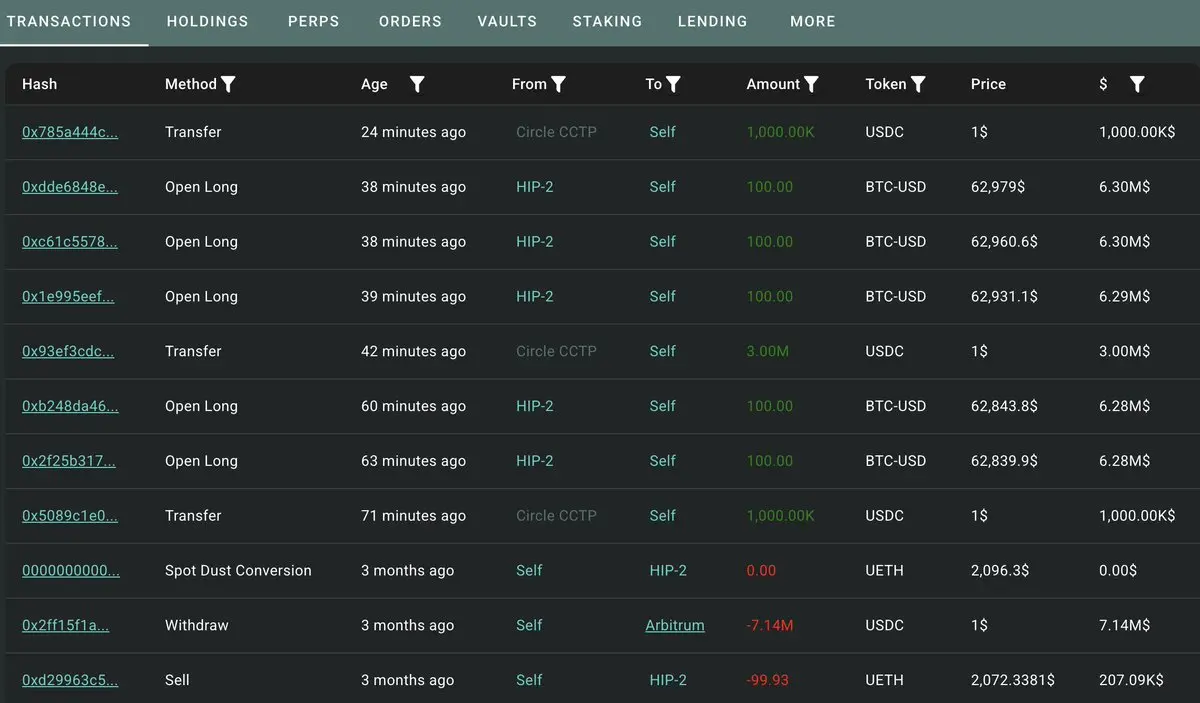This screenshot has width=1200, height=703.
Task: Follow the Arbitrum destination link
Action: pos(675,626)
